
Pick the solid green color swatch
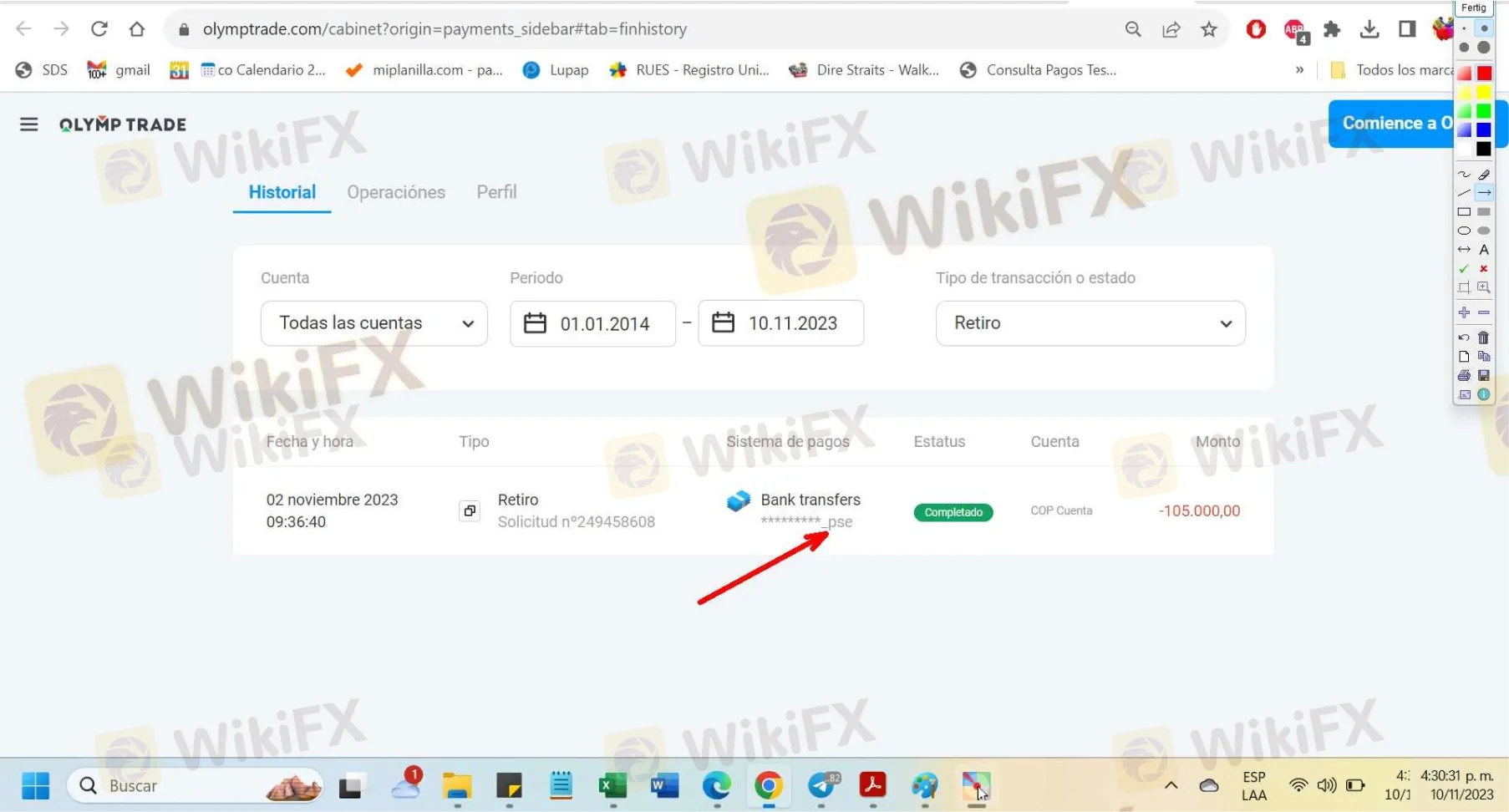point(1484,111)
